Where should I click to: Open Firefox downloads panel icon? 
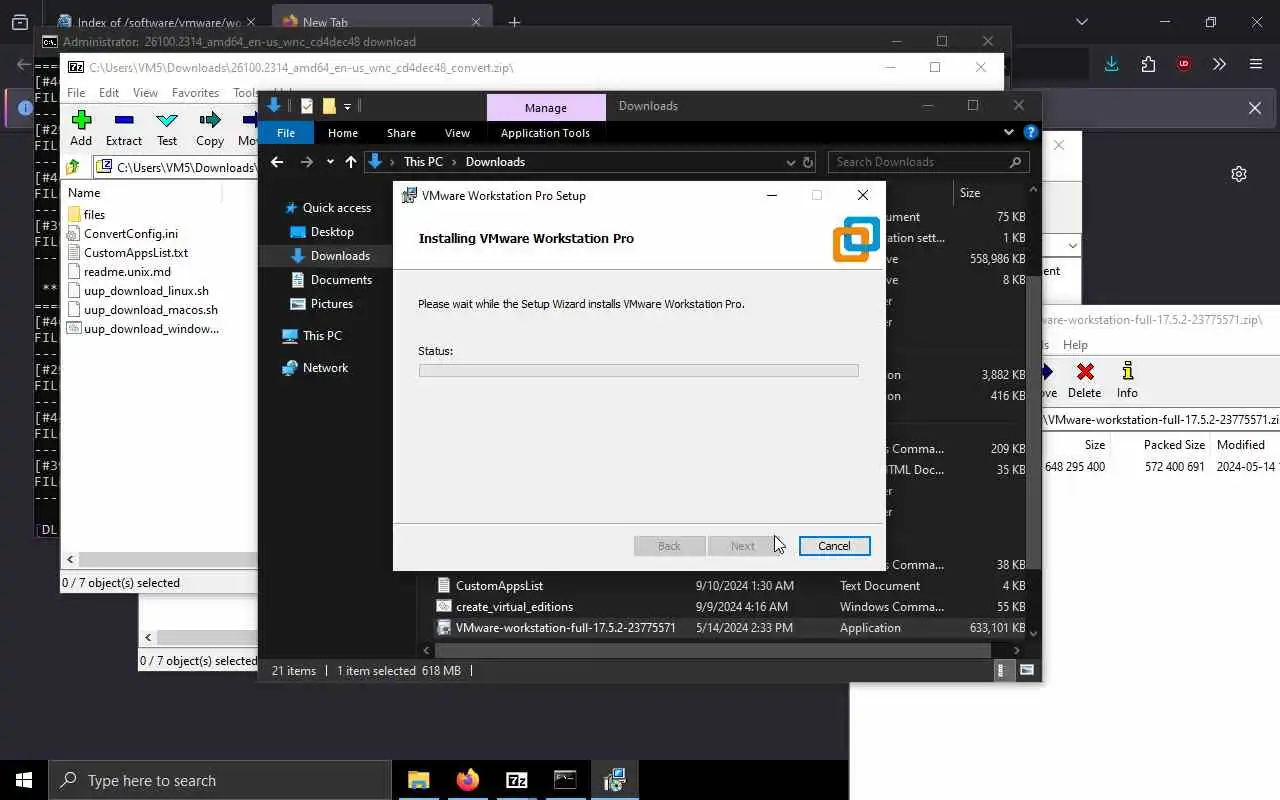[x=1111, y=64]
